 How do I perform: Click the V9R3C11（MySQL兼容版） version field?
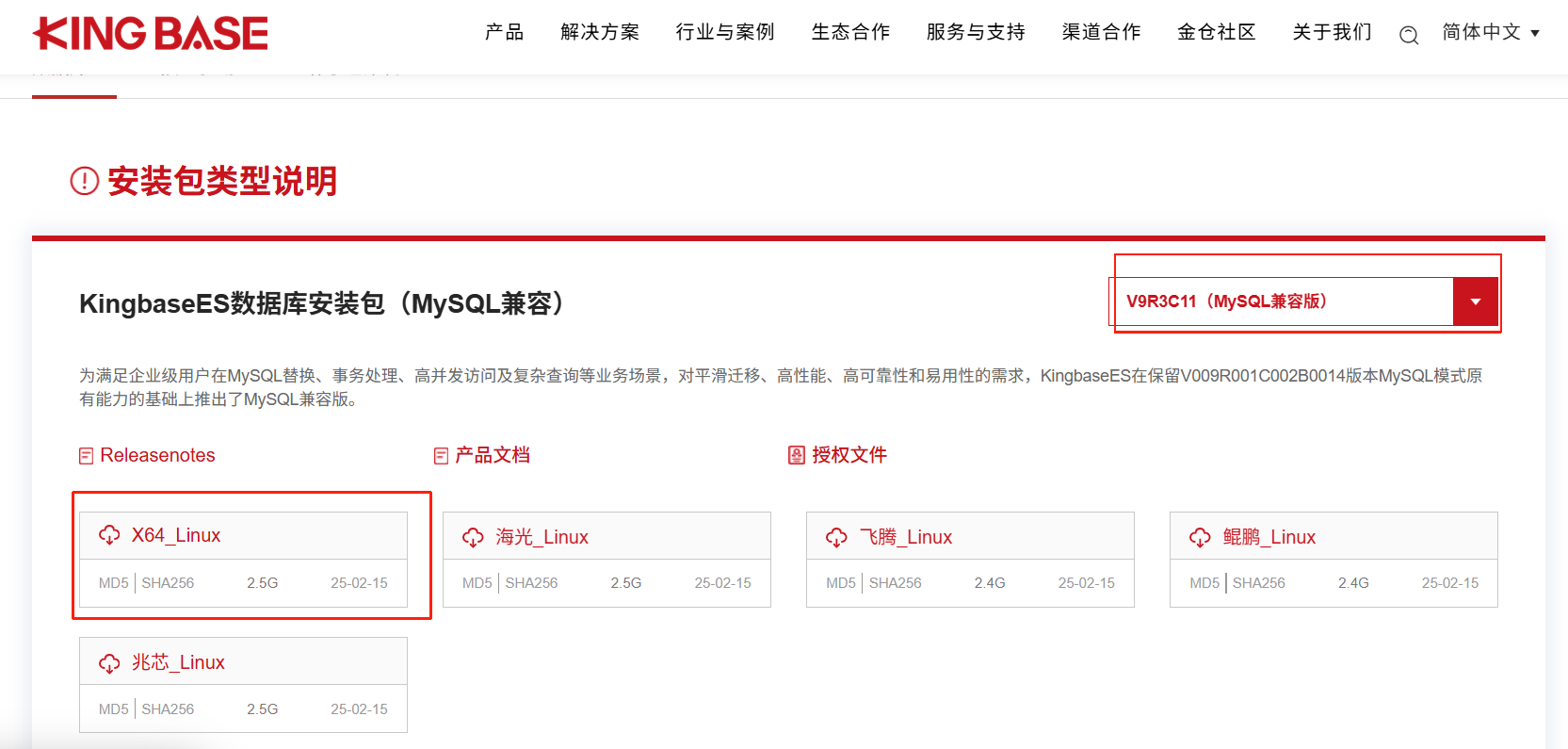click(1281, 301)
